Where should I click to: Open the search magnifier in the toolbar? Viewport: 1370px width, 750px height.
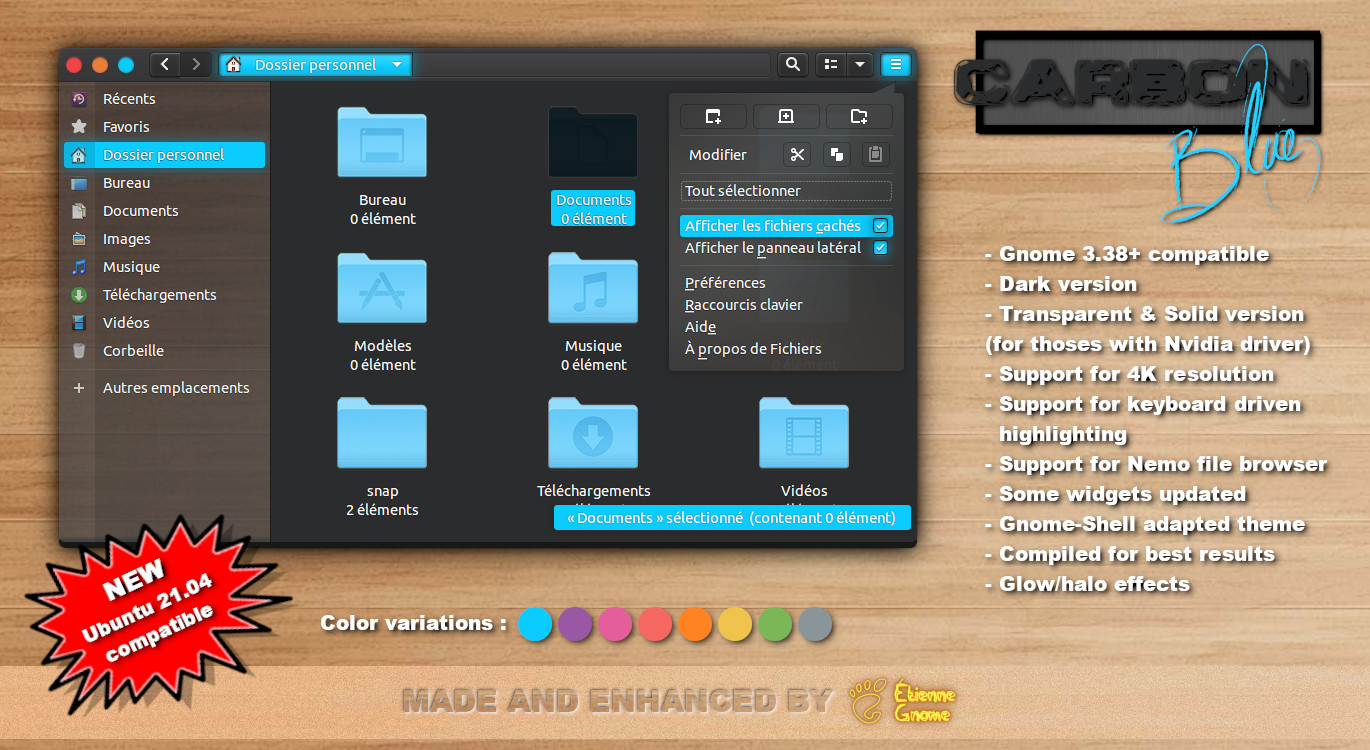click(x=793, y=64)
